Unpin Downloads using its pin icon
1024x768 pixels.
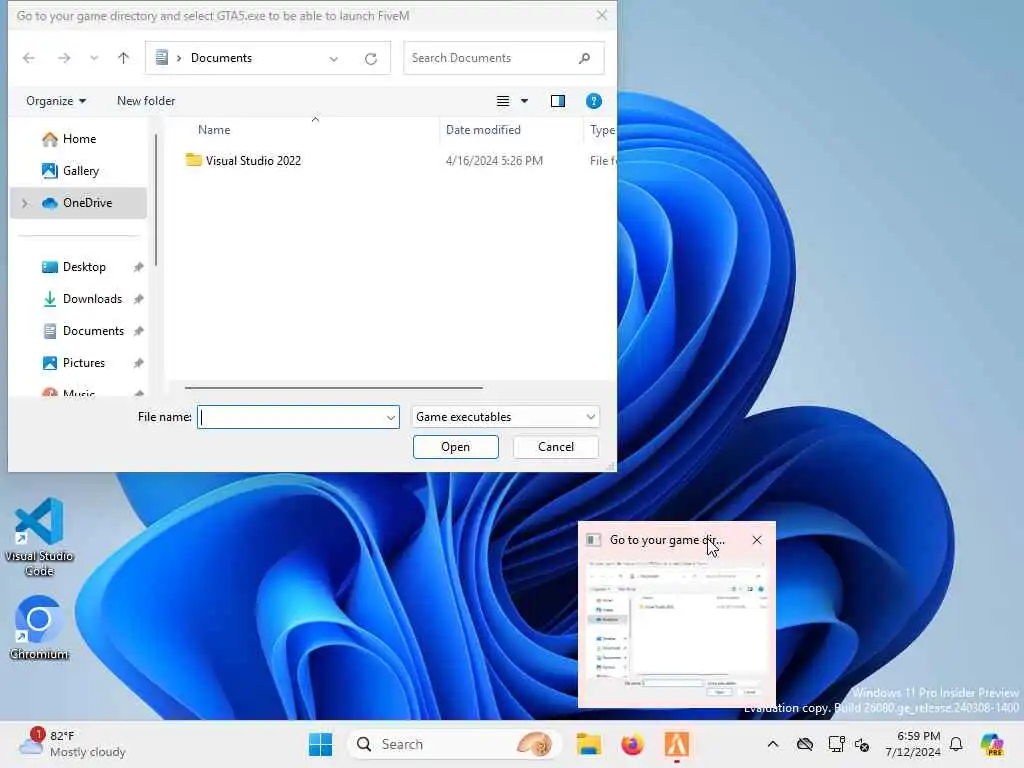[138, 299]
